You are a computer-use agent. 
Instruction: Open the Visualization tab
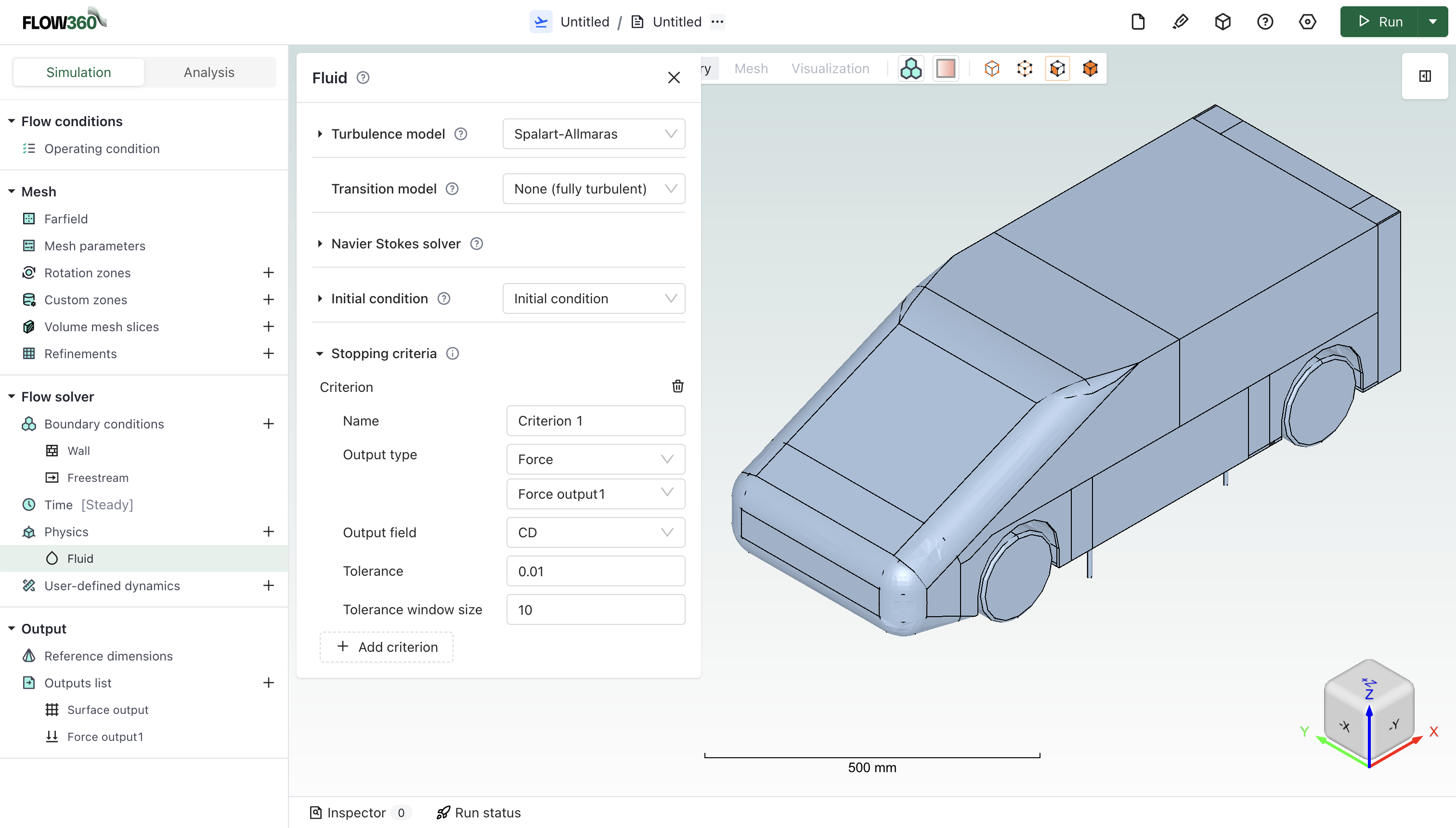[x=830, y=69]
